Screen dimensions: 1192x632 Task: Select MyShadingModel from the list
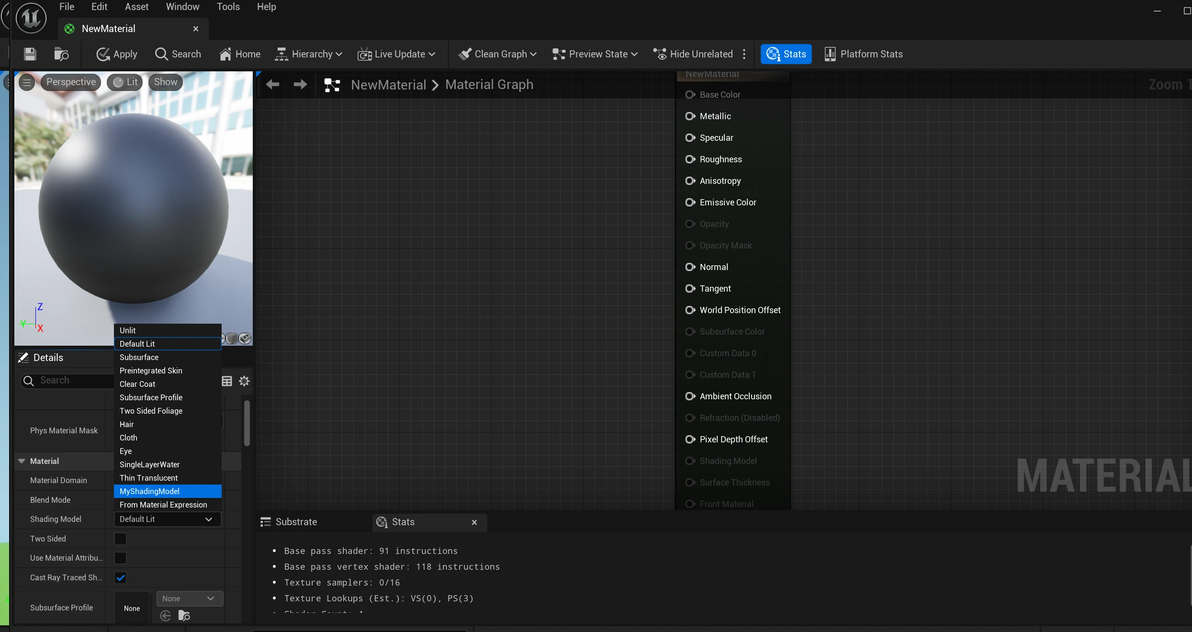[x=167, y=491]
